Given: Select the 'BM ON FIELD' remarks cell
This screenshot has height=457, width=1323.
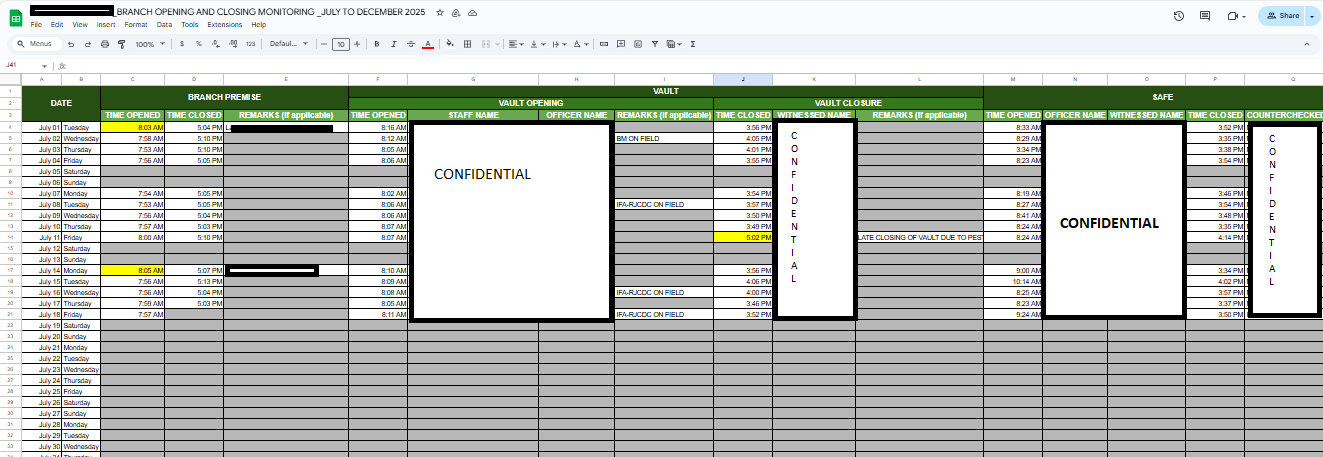Looking at the screenshot, I should pyautogui.click(x=664, y=139).
